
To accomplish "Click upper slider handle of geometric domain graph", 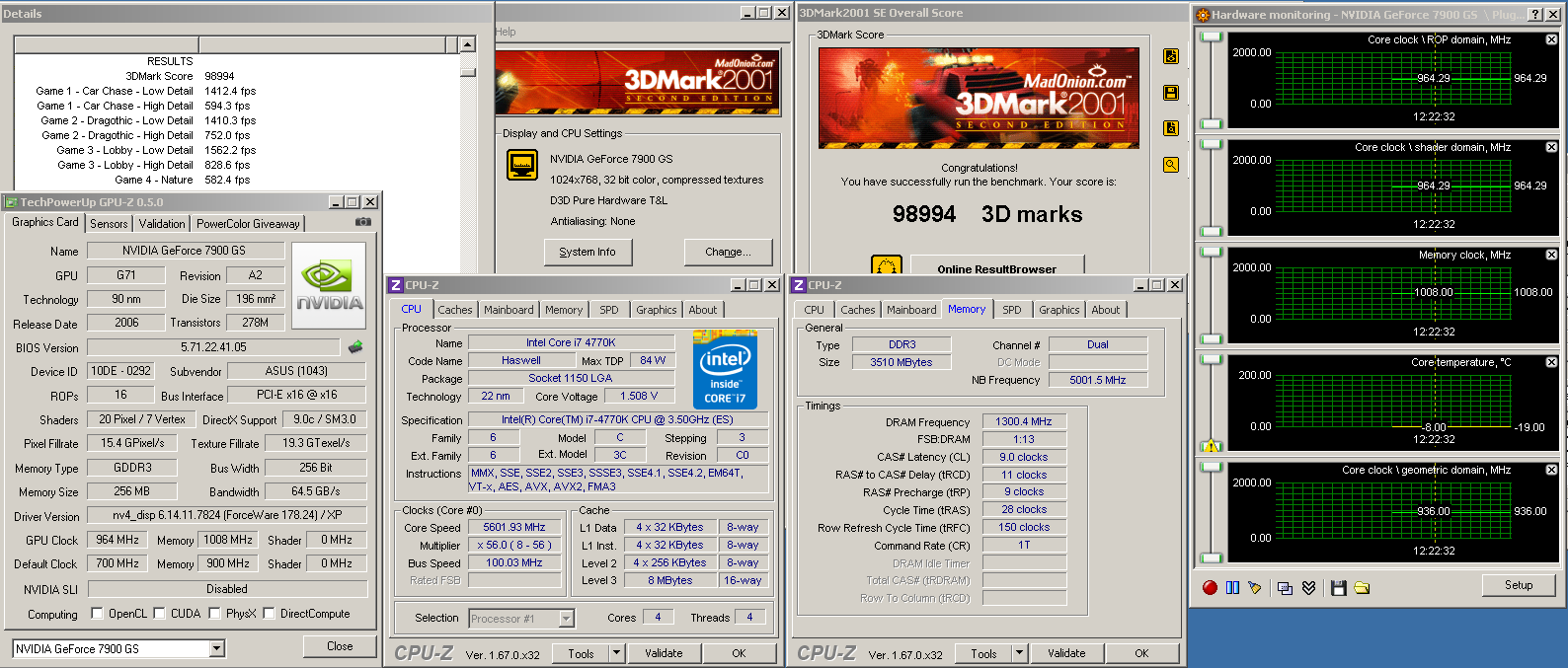I will coord(1211,467).
